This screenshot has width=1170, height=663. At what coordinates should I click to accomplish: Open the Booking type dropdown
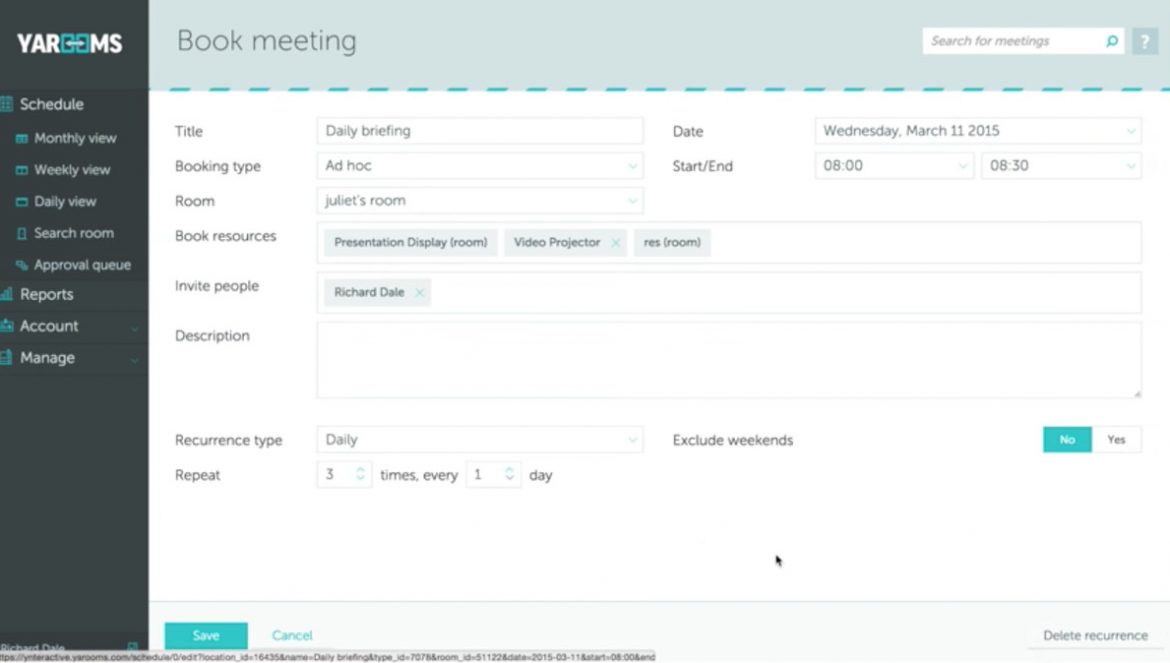click(633, 166)
